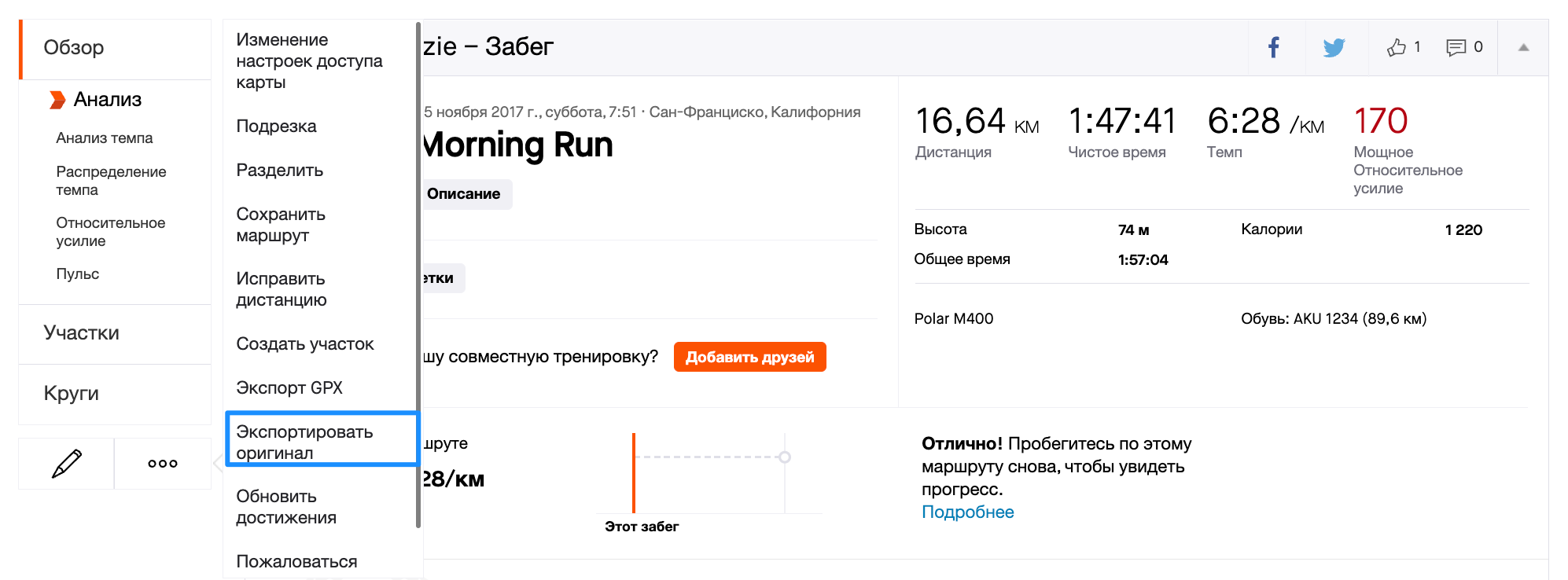Screen dimensions: 1568x580
Task: Choose Подрезка menu item
Action: (x=276, y=127)
